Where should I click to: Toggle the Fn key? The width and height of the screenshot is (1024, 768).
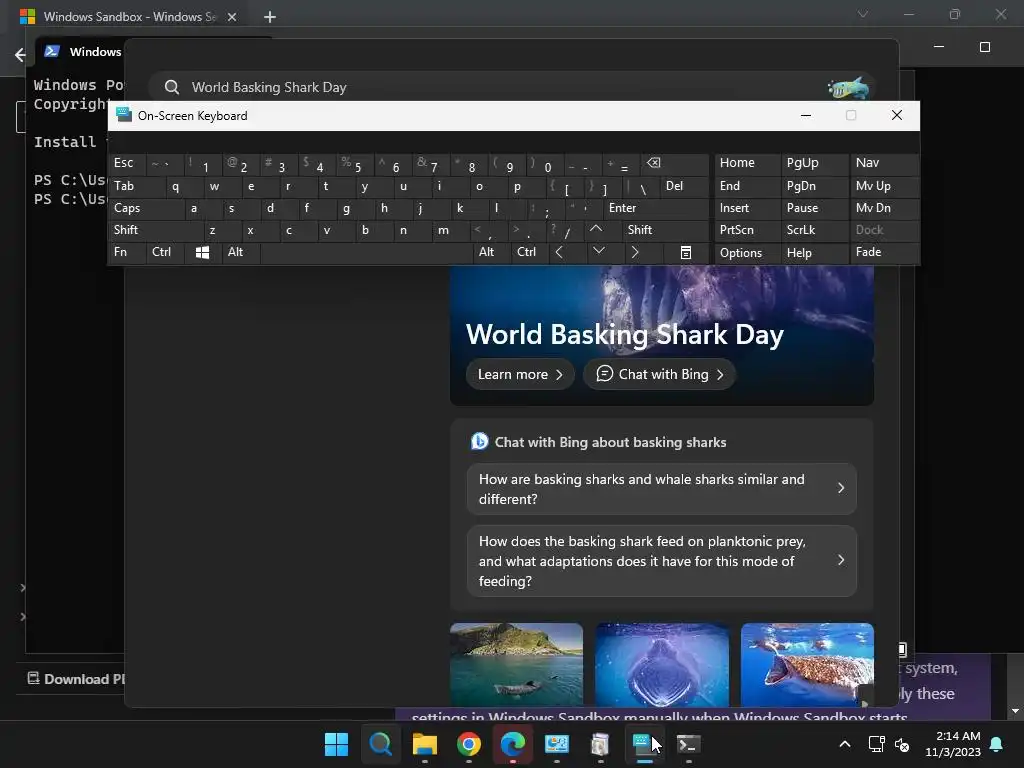[x=127, y=252]
